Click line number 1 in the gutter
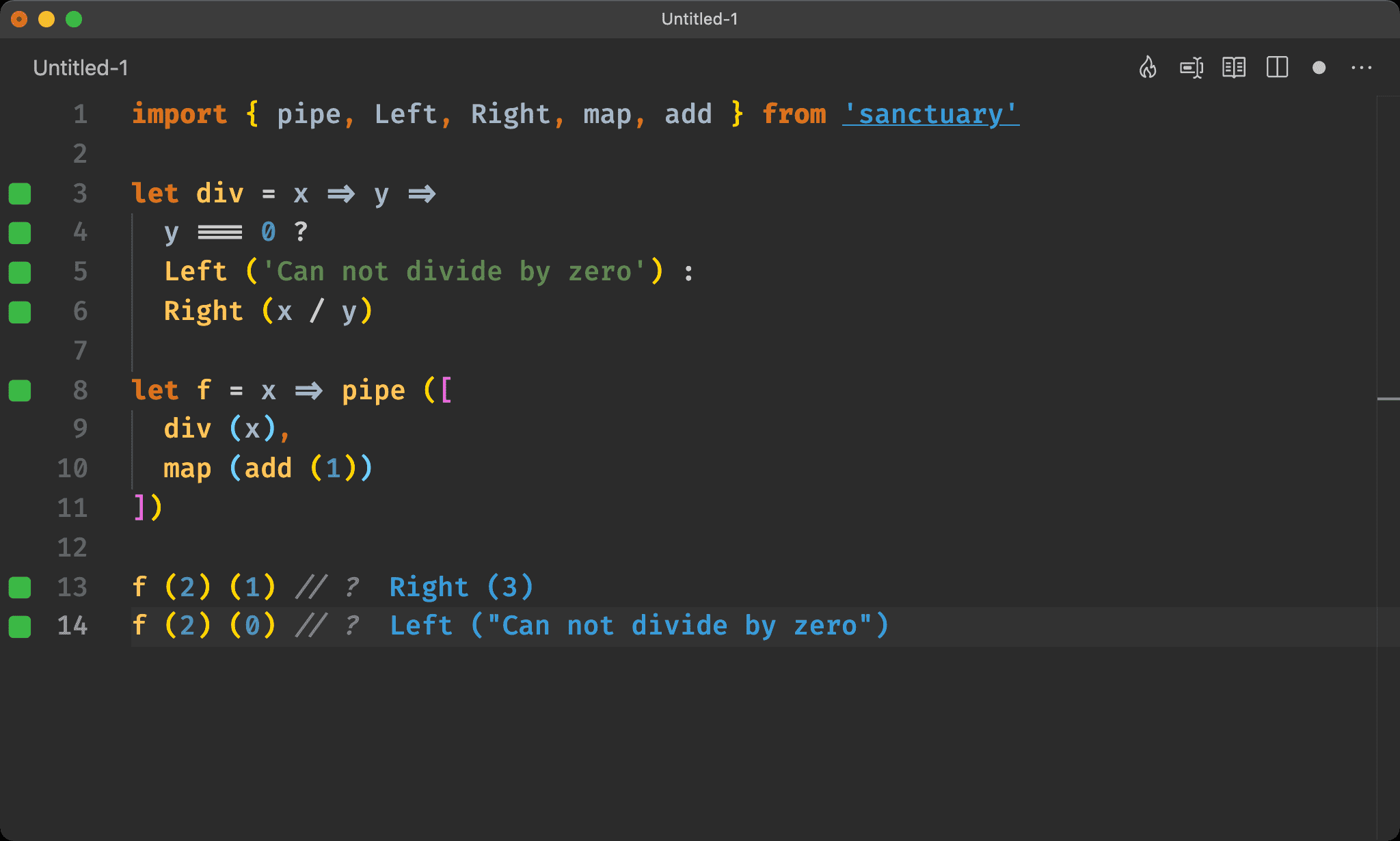Viewport: 1400px width, 841px height. click(81, 114)
